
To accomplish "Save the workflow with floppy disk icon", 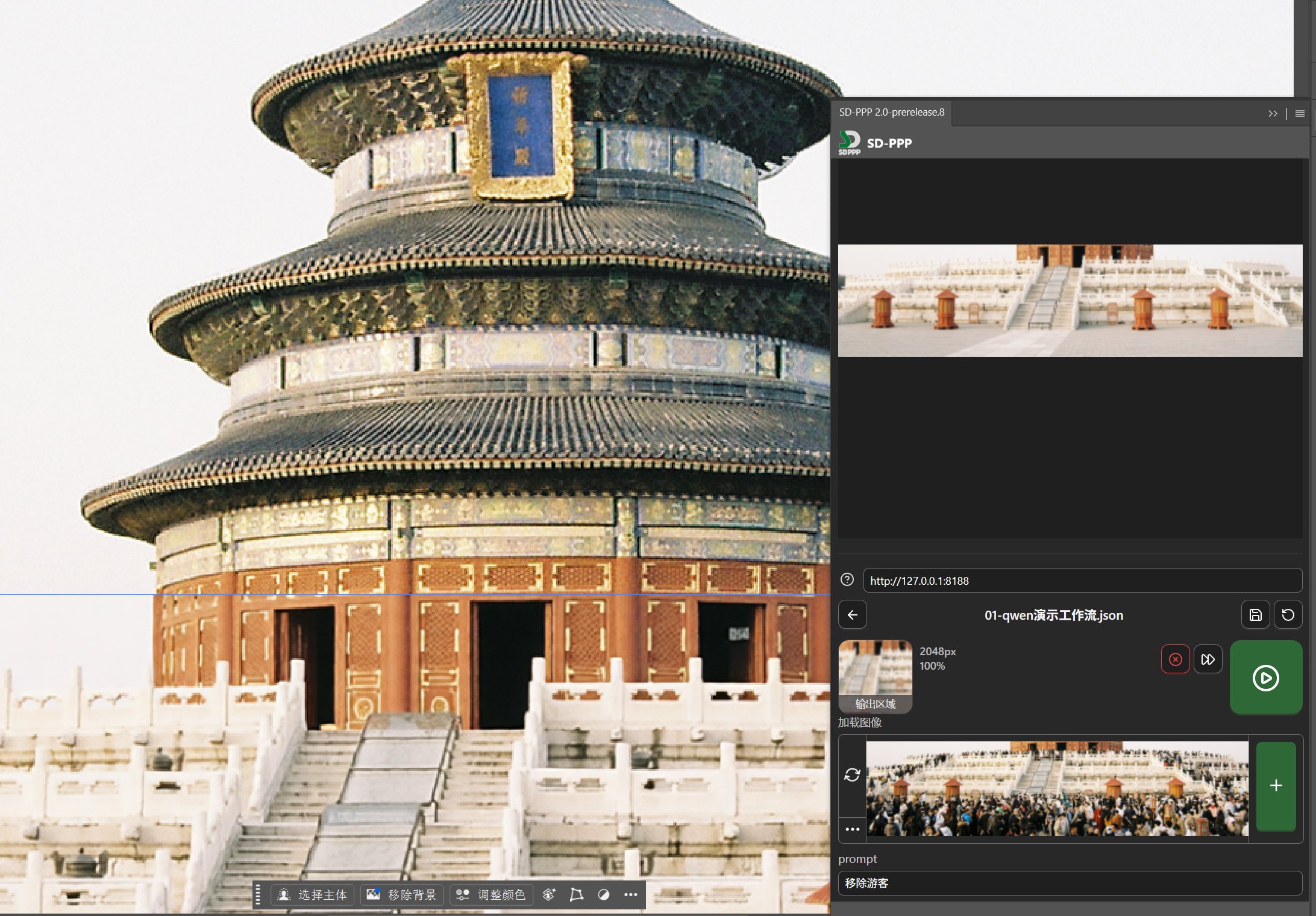I will click(1255, 615).
